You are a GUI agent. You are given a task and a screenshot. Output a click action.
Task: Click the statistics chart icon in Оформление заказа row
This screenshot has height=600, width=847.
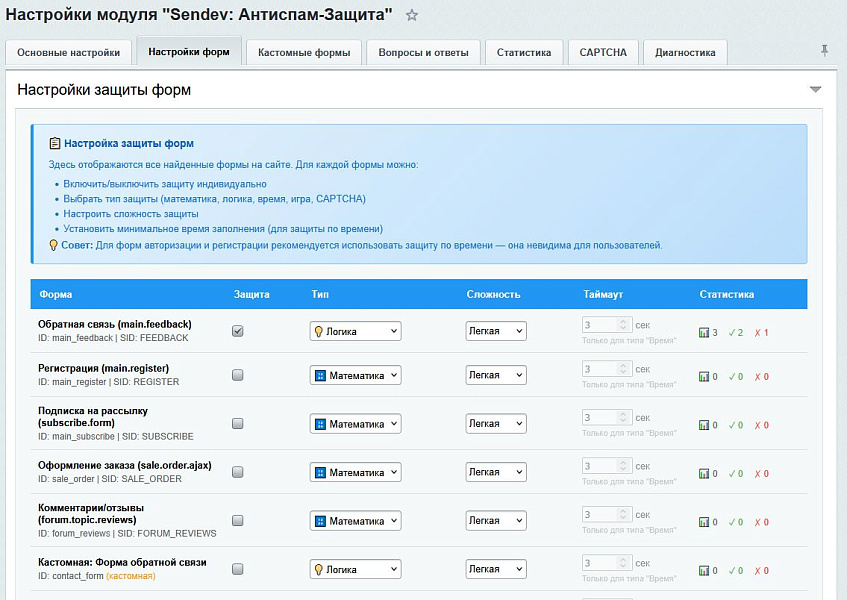tap(704, 473)
